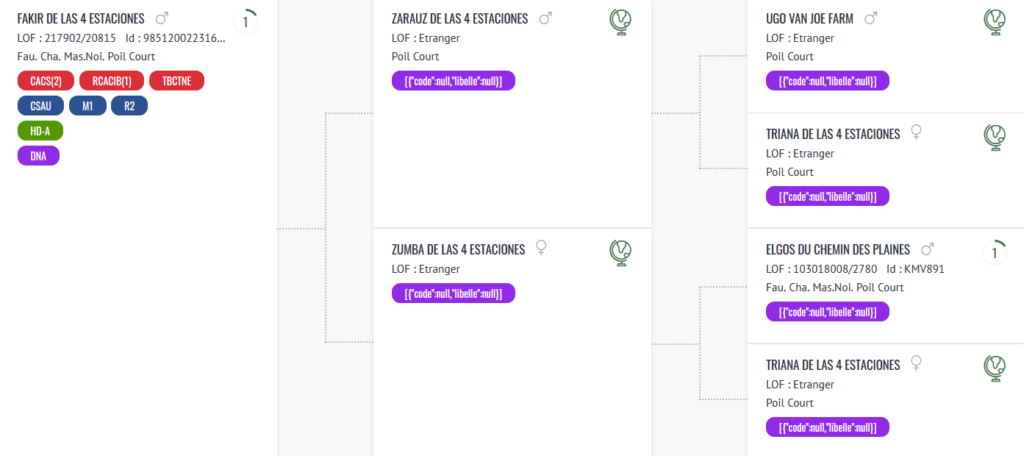This screenshot has width=1024, height=456.
Task: Click the globe icon beside Ugo van Joe Farm
Action: click(995, 22)
